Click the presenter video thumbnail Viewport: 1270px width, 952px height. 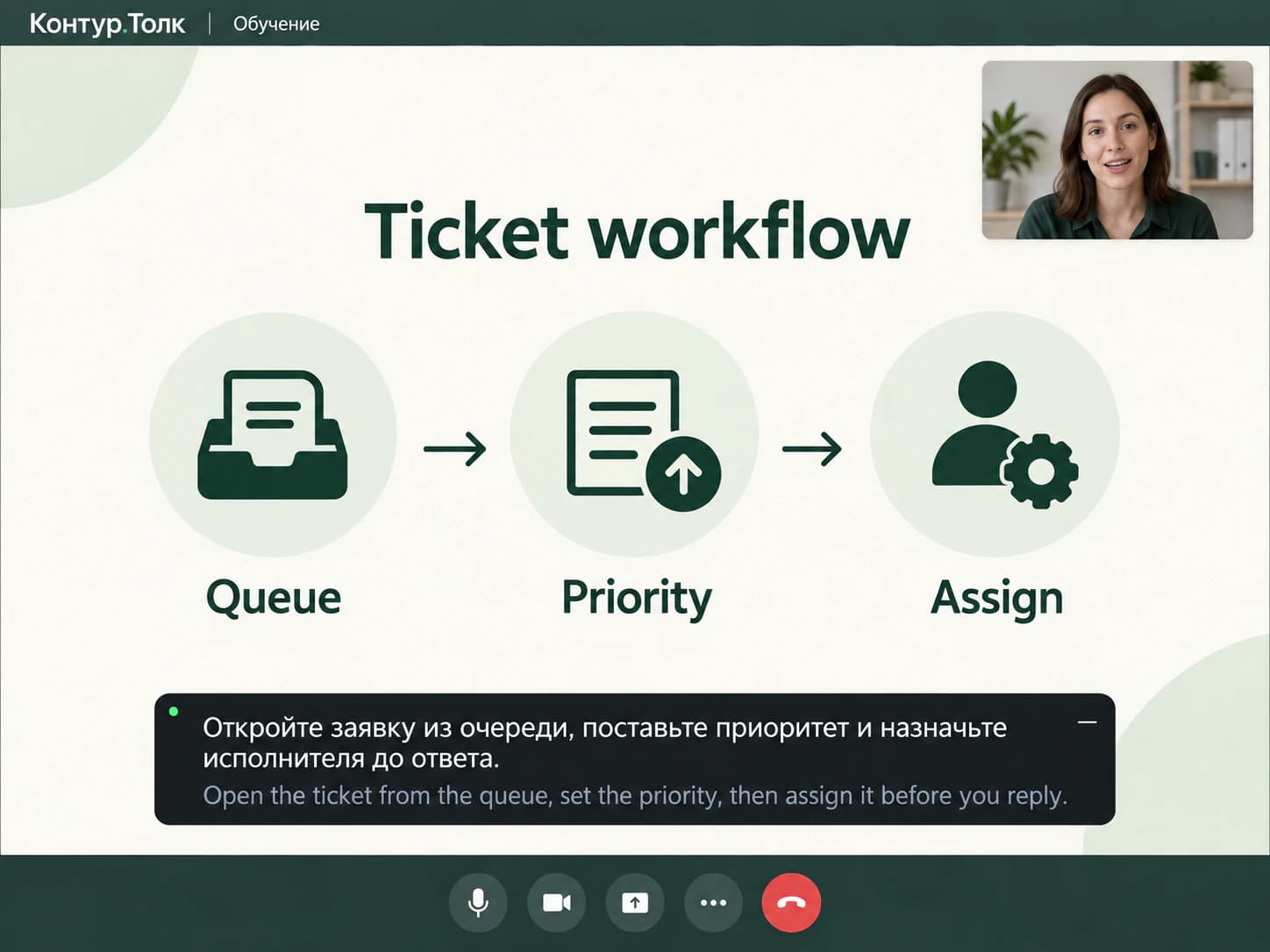[1117, 150]
